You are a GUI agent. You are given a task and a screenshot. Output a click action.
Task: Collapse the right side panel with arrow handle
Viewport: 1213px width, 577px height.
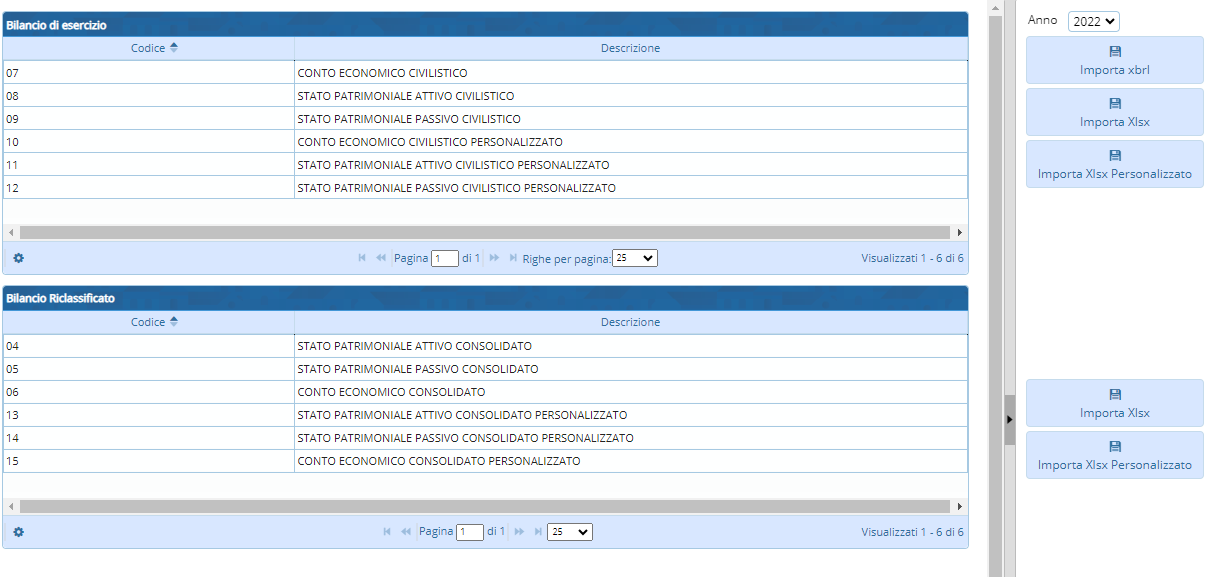1009,419
